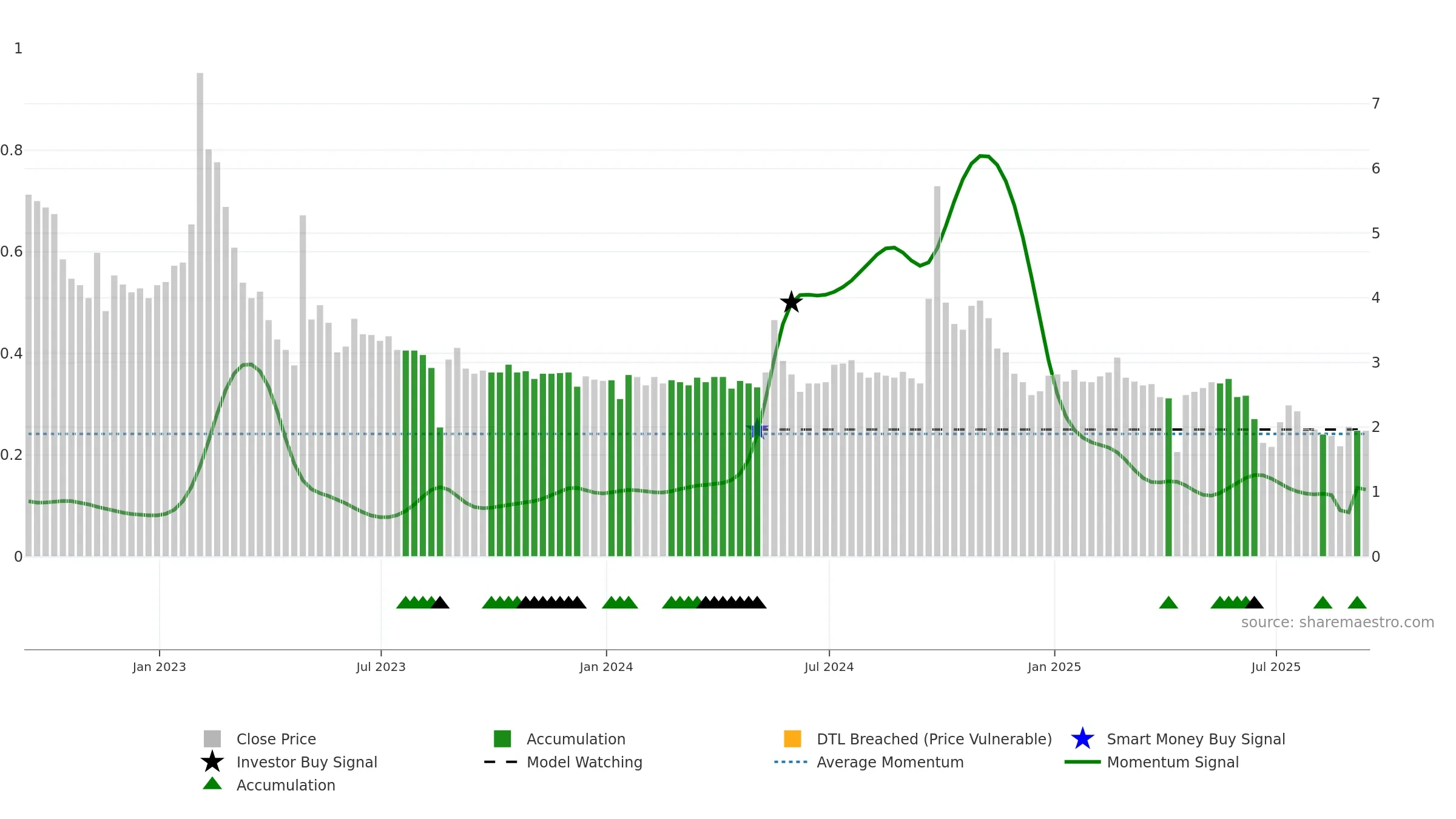Toggle the Close Price legend label

pos(276,739)
